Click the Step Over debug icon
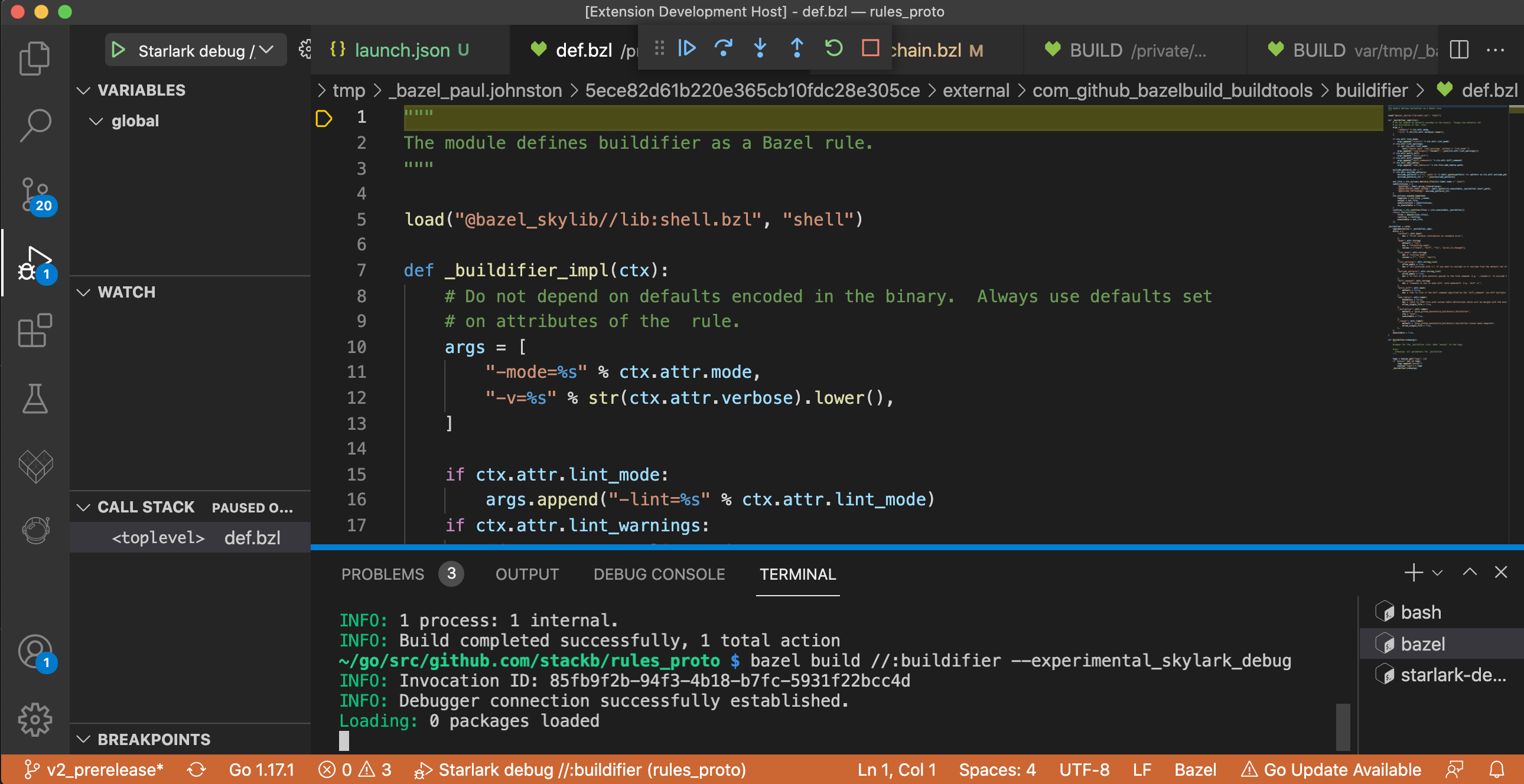Screen dimensions: 1524x784 pyautogui.click(x=723, y=48)
